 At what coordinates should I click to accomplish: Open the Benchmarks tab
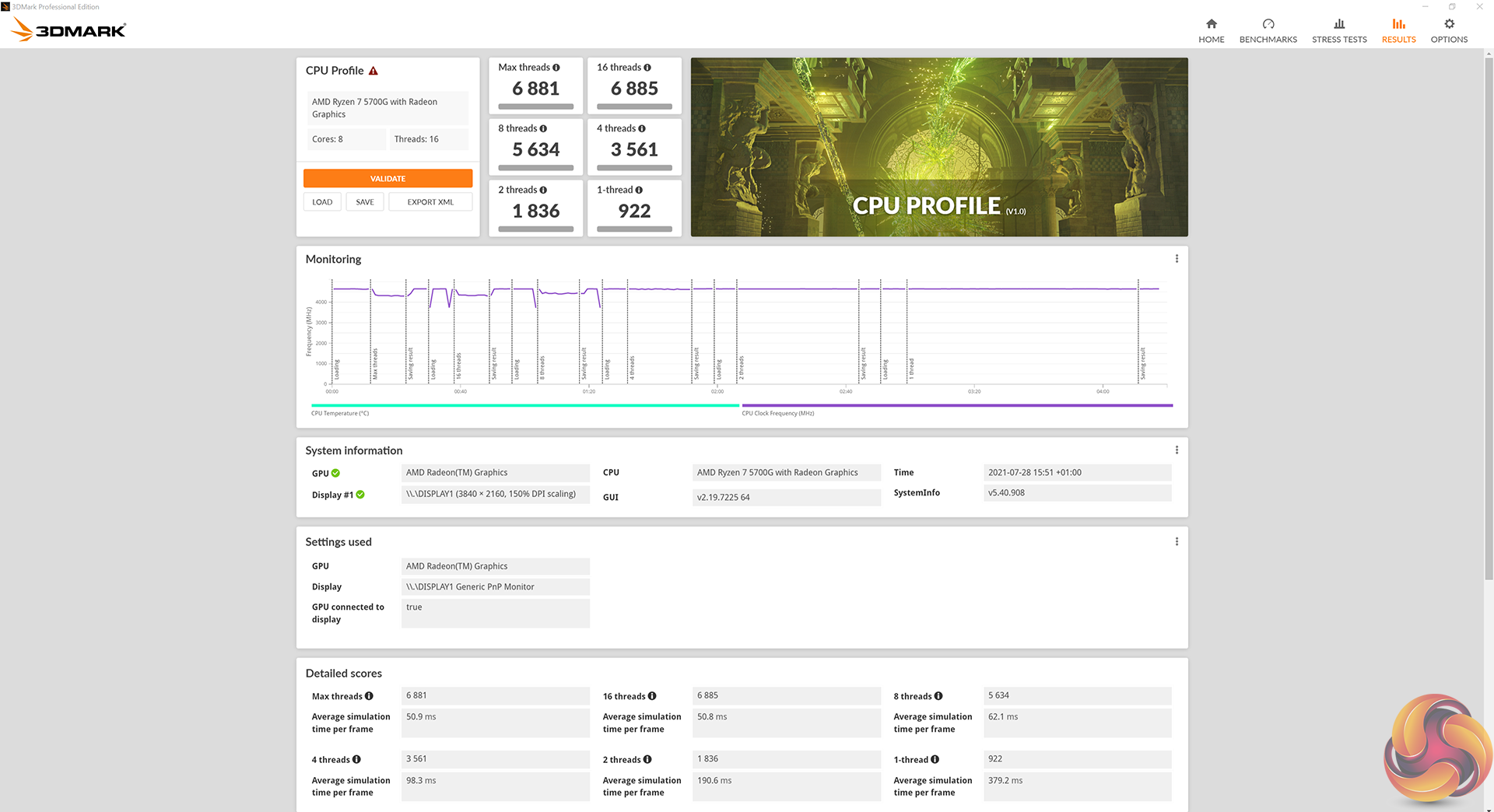tap(1268, 30)
